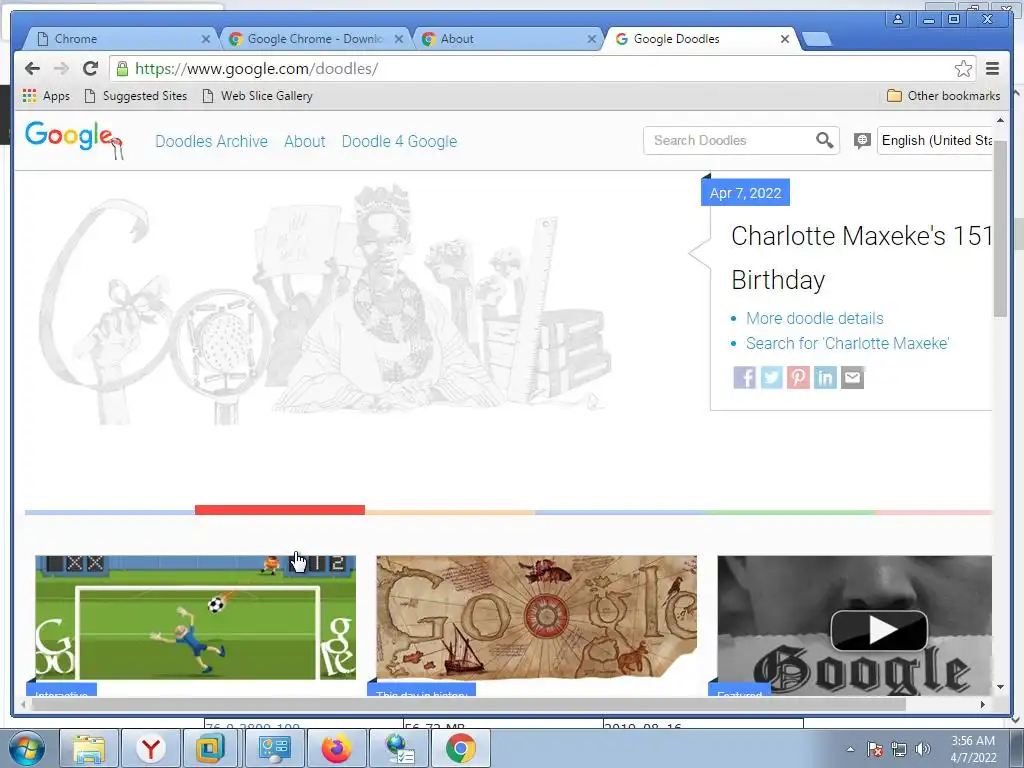Open the Windows Start menu
1024x768 pixels.
(26, 748)
